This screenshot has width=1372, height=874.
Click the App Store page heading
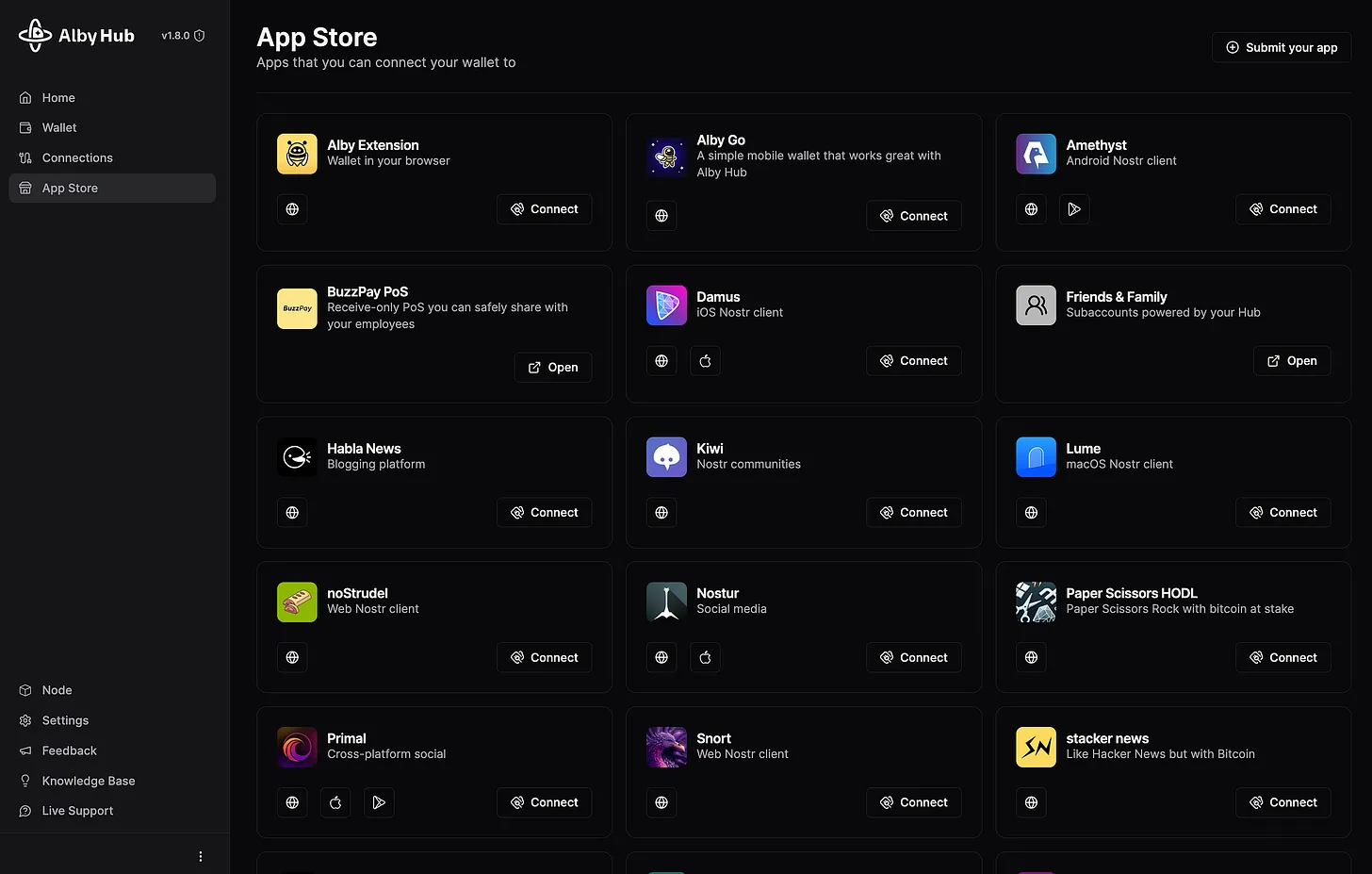coord(317,37)
